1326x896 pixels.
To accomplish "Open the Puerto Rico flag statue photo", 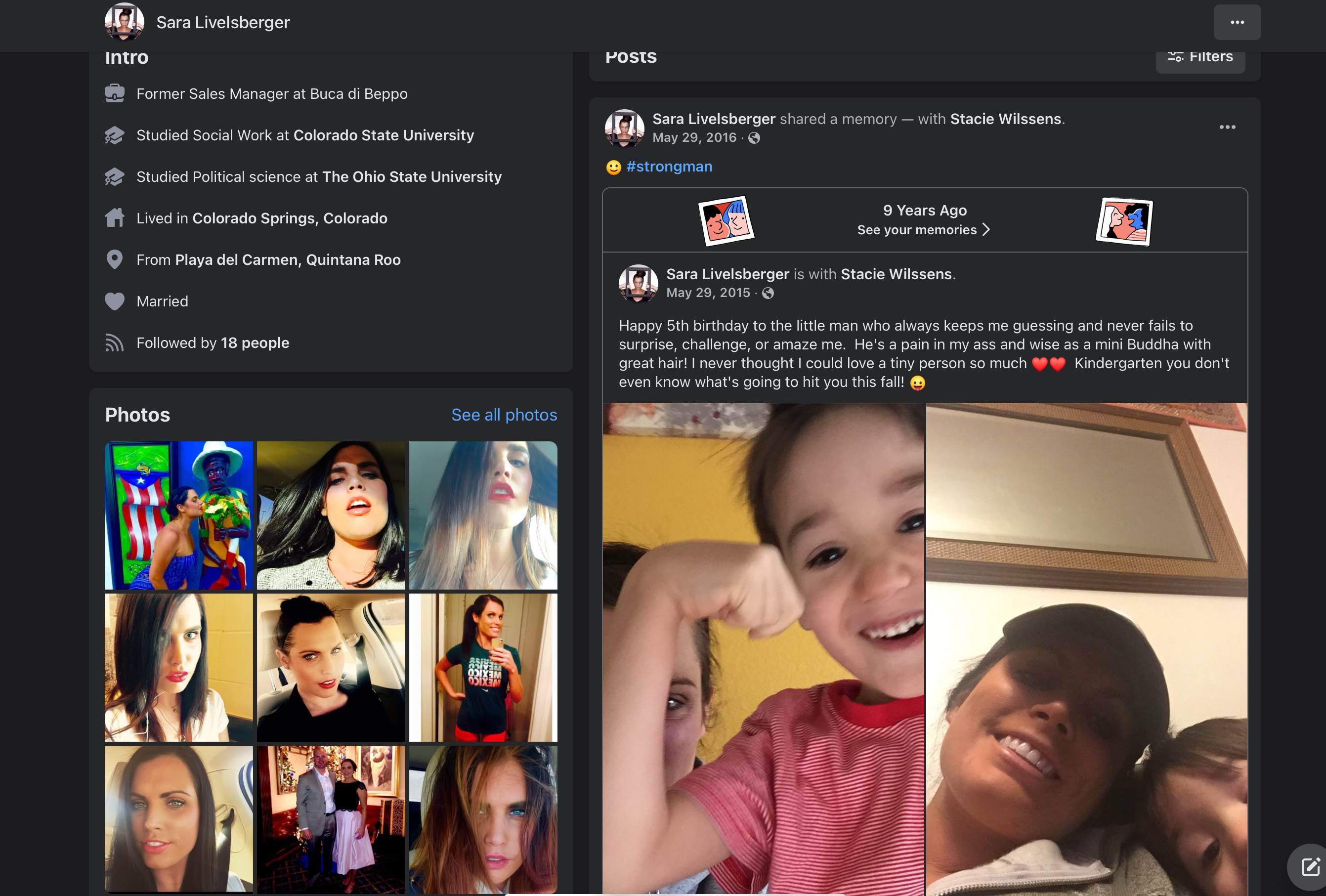I will 178,515.
